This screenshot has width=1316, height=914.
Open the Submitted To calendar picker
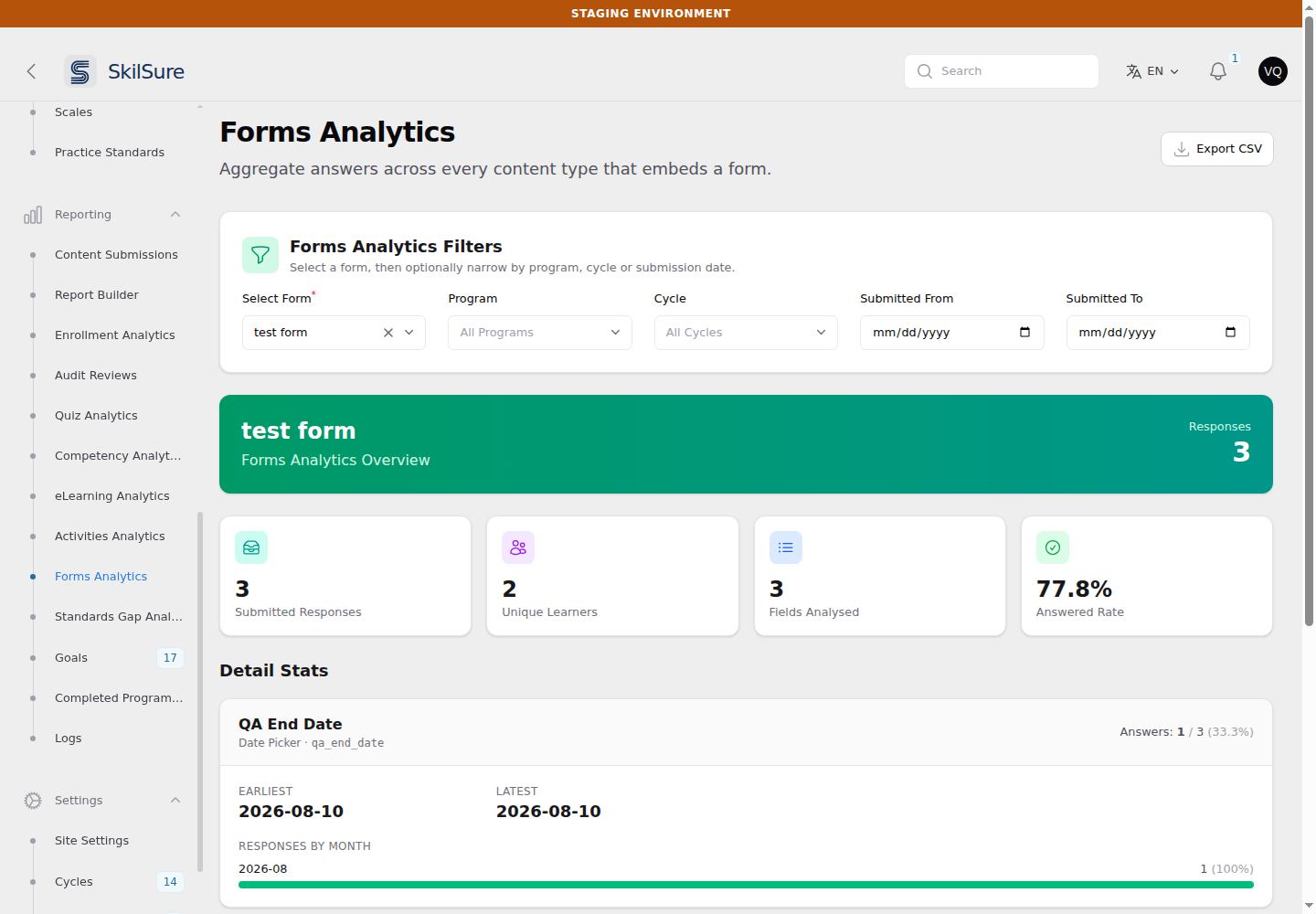[1230, 333]
